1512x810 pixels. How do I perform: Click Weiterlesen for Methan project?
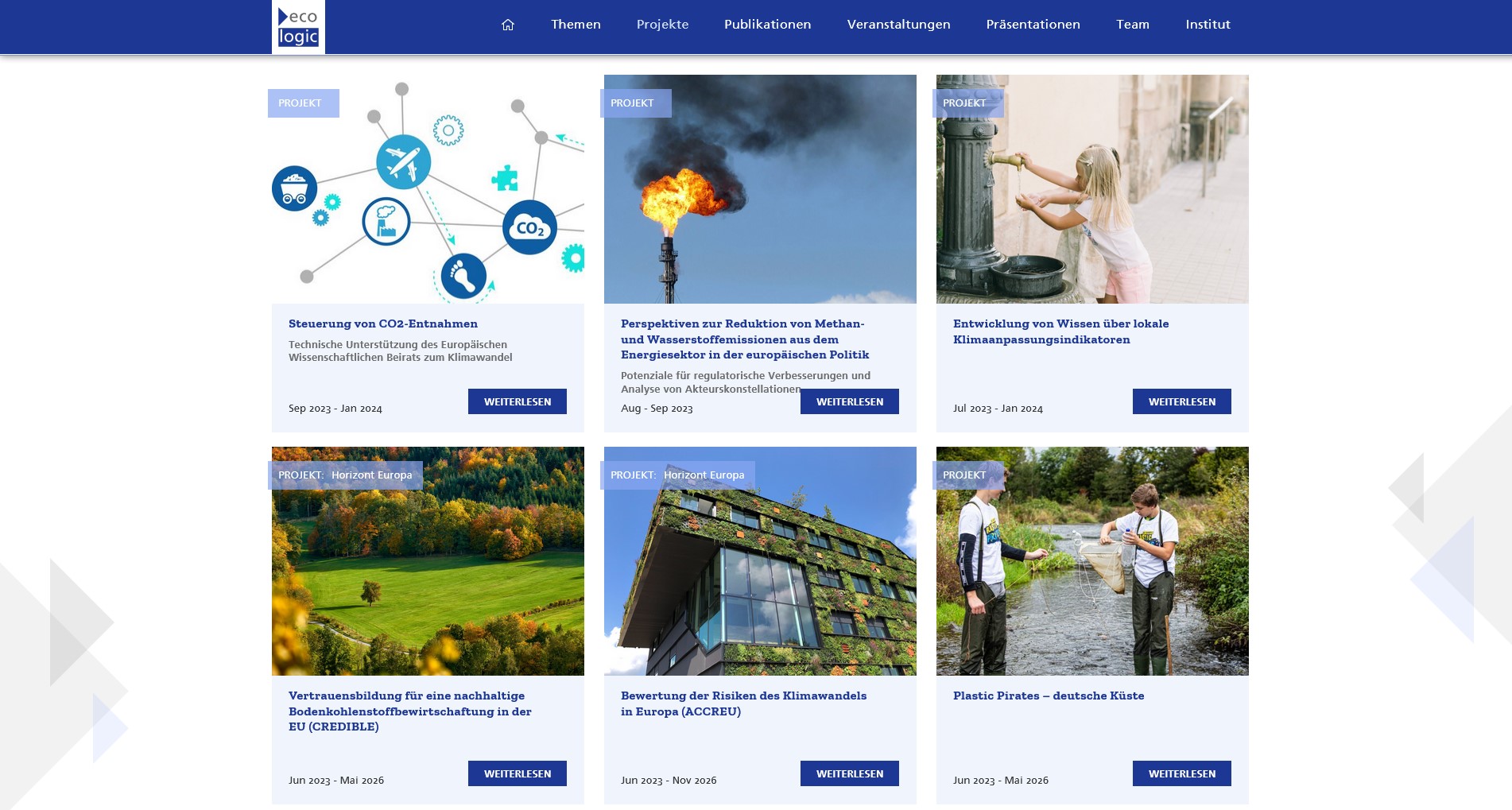point(850,401)
